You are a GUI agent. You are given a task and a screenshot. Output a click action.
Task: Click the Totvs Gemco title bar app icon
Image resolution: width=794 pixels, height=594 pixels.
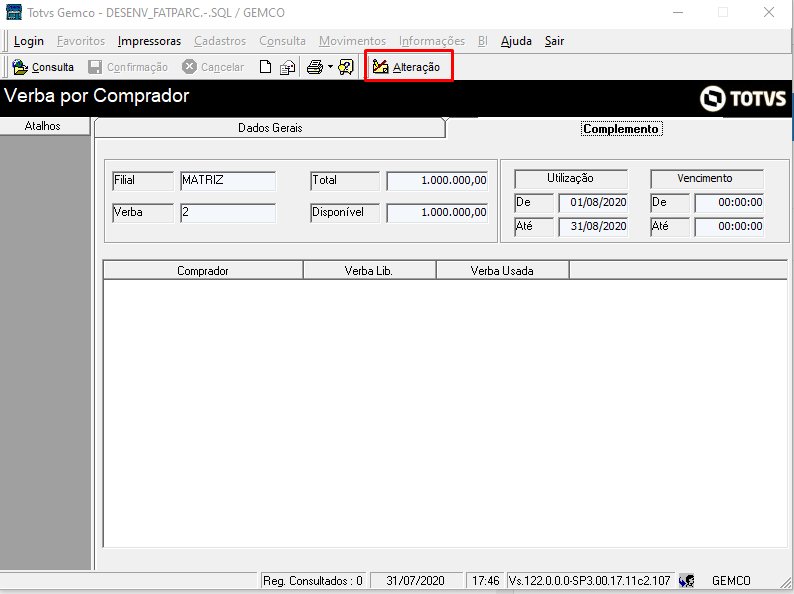(x=14, y=12)
